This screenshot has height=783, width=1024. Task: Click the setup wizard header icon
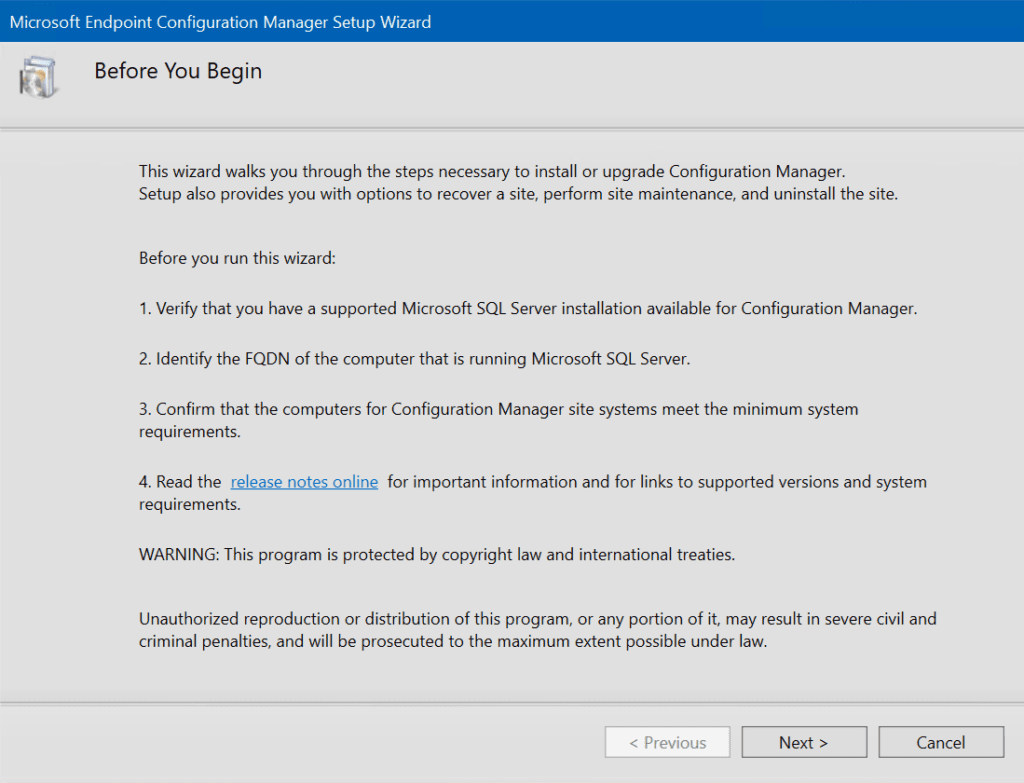tap(38, 78)
